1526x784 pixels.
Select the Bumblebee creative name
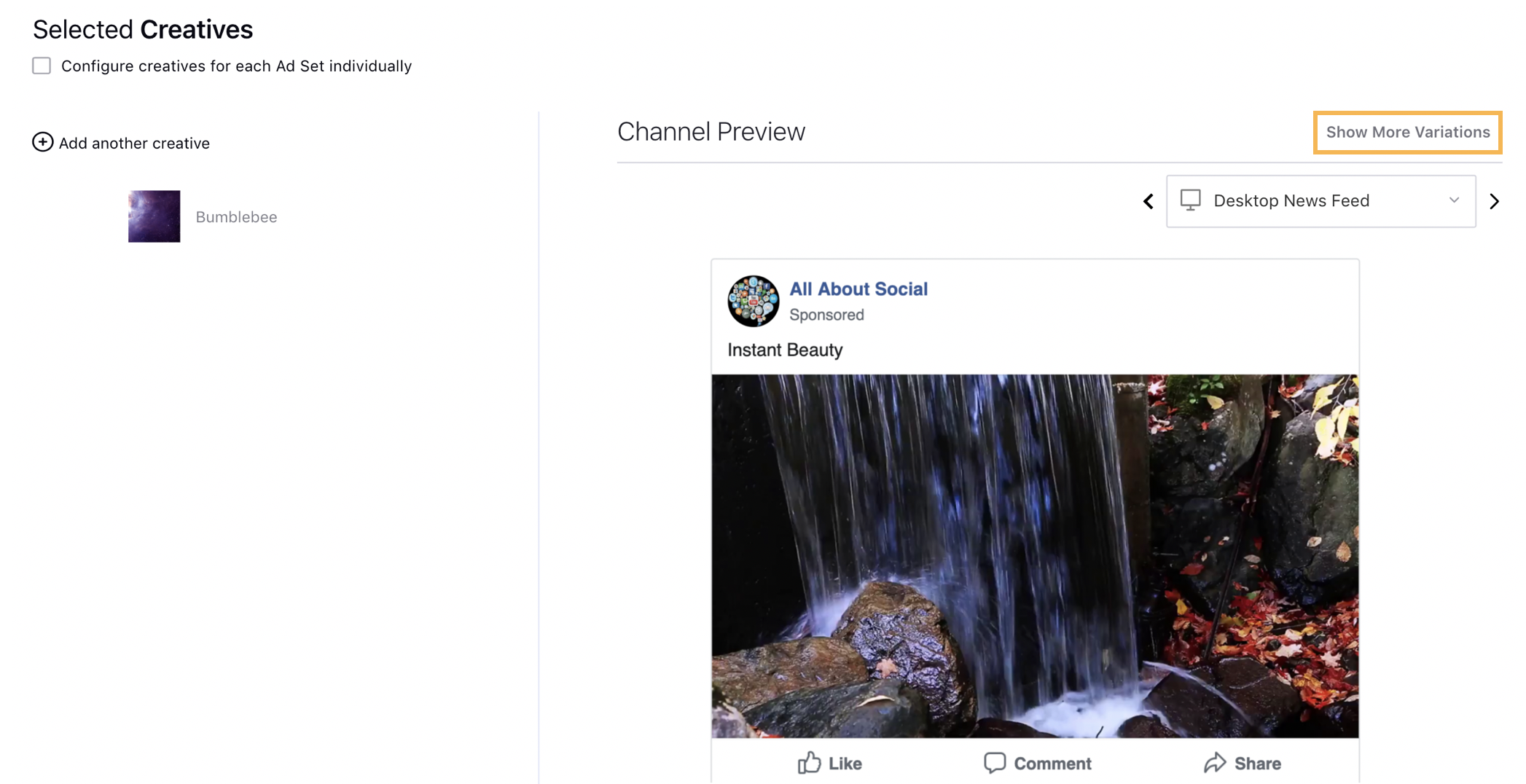pos(236,217)
